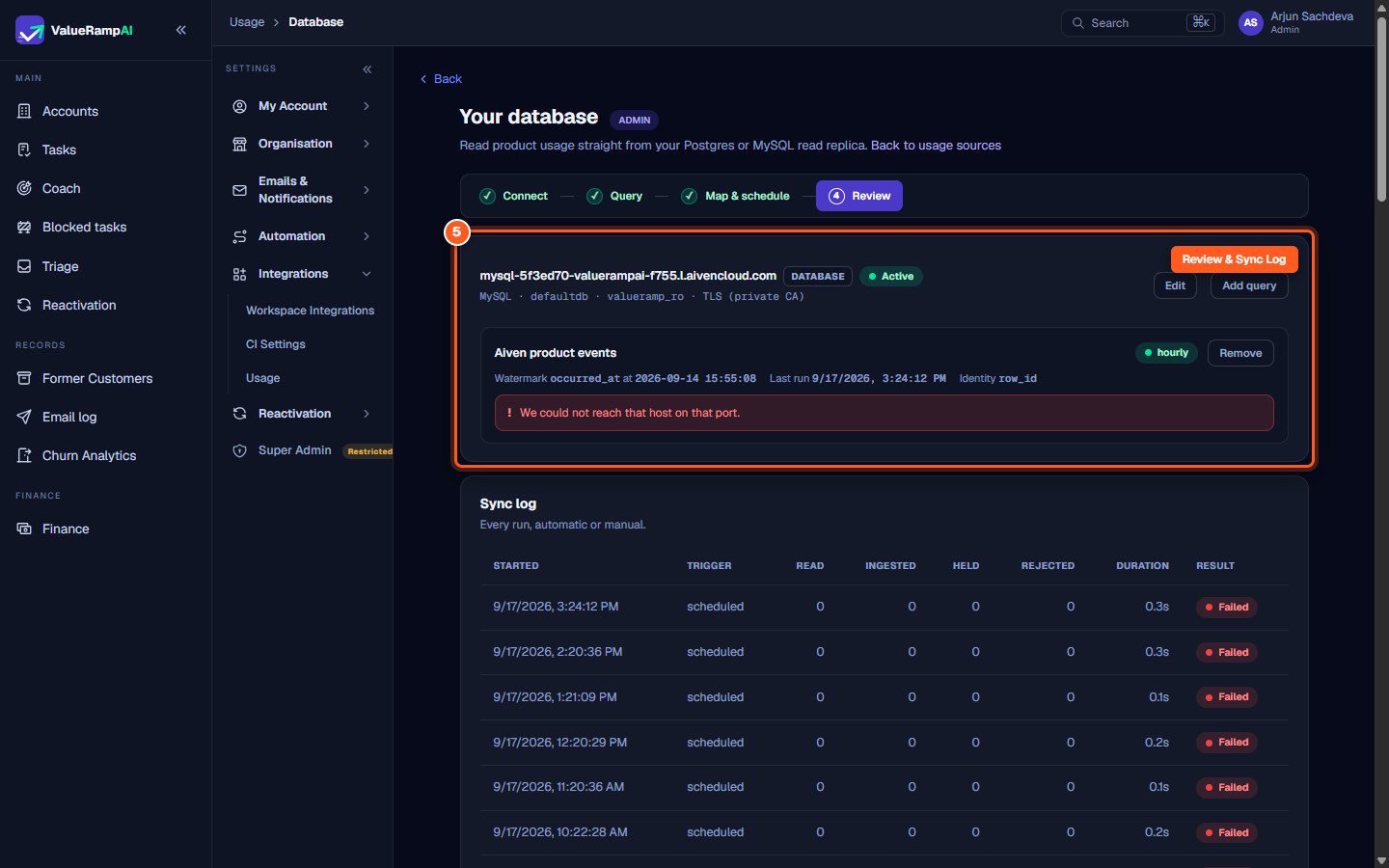The width and height of the screenshot is (1389, 868).
Task: Go to the Connect step
Action: click(x=514, y=196)
